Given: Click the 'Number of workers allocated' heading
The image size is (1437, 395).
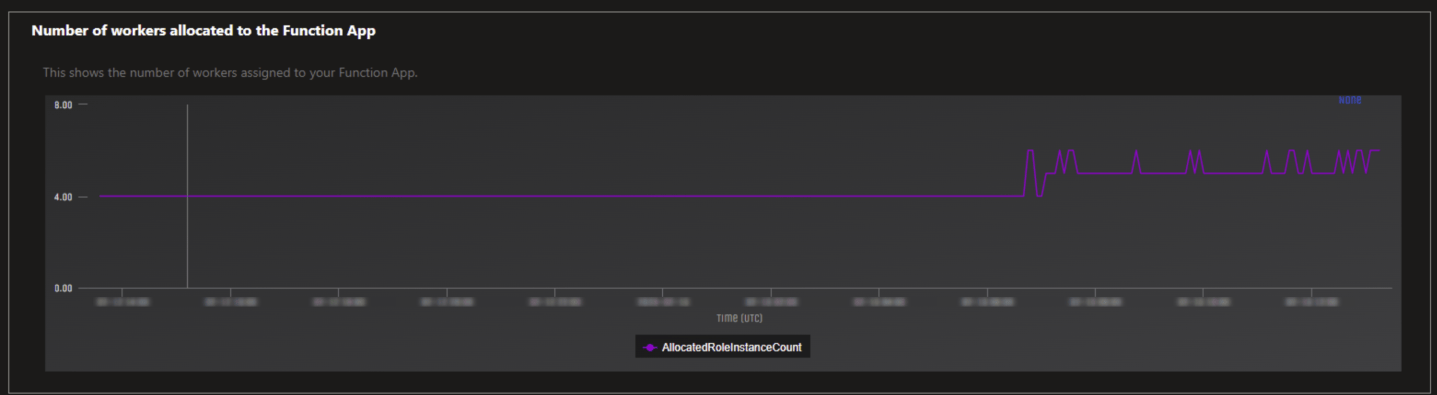Looking at the screenshot, I should pyautogui.click(x=203, y=31).
